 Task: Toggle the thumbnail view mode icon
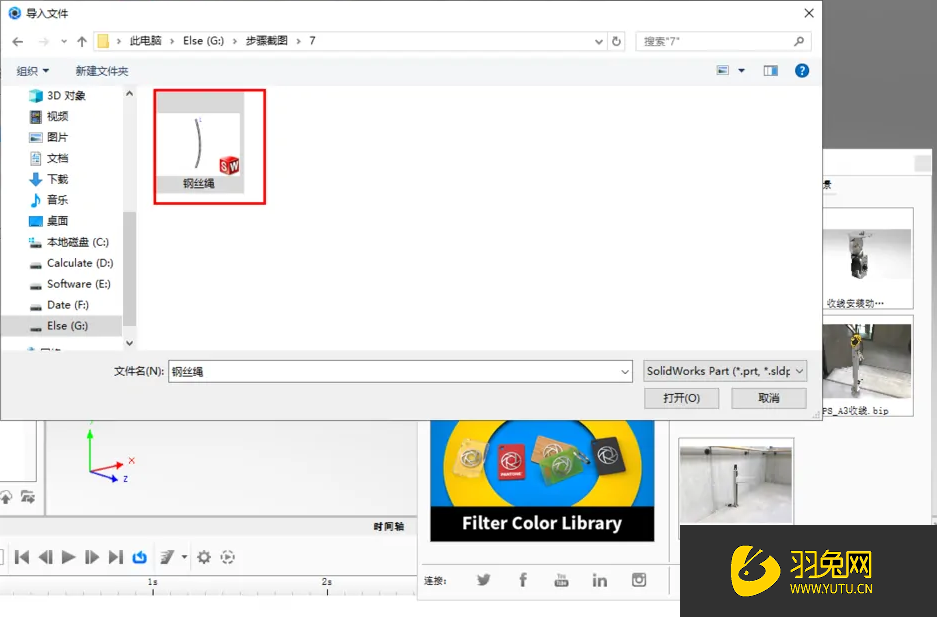click(x=722, y=70)
